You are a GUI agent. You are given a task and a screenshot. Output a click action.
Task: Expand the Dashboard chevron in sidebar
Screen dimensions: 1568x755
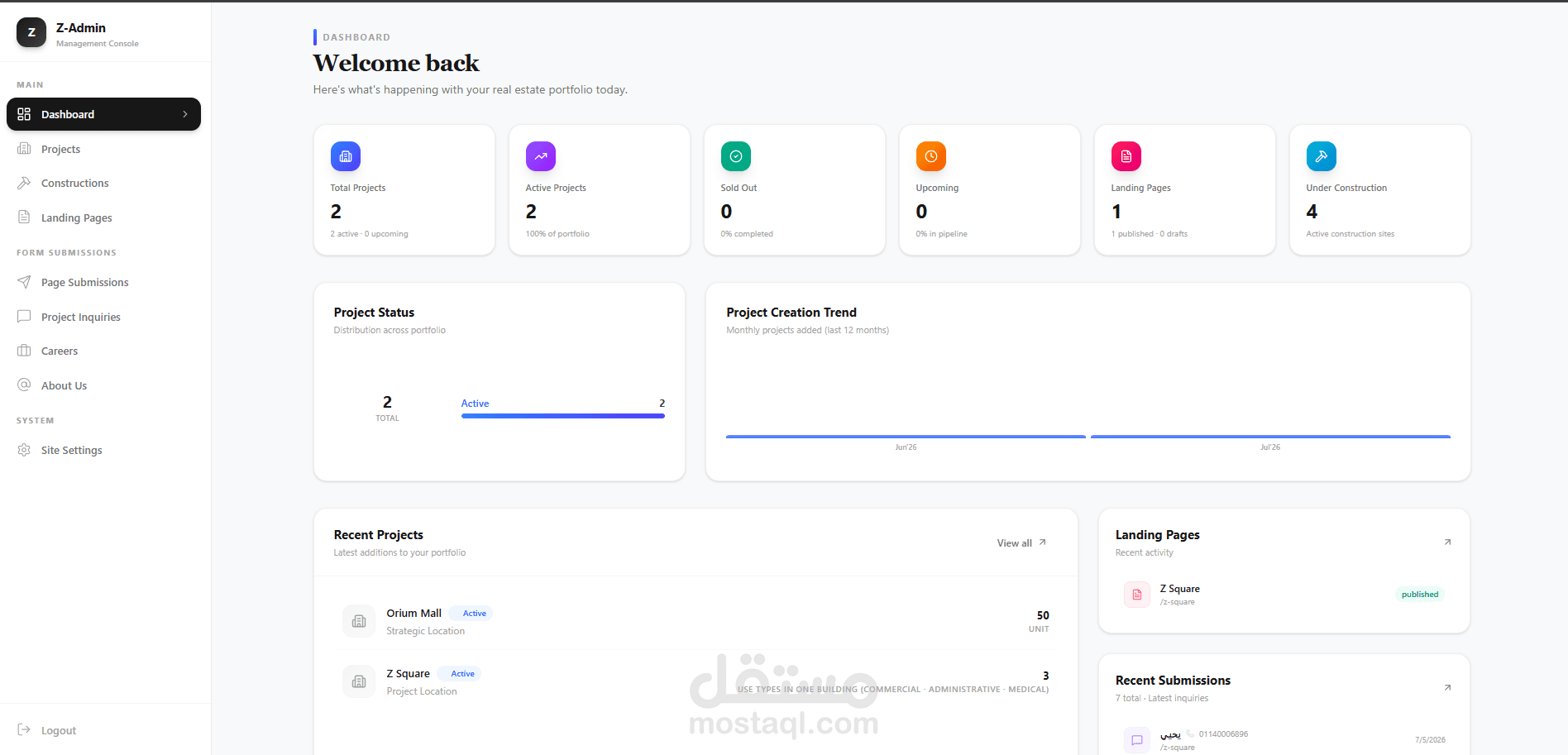[185, 114]
